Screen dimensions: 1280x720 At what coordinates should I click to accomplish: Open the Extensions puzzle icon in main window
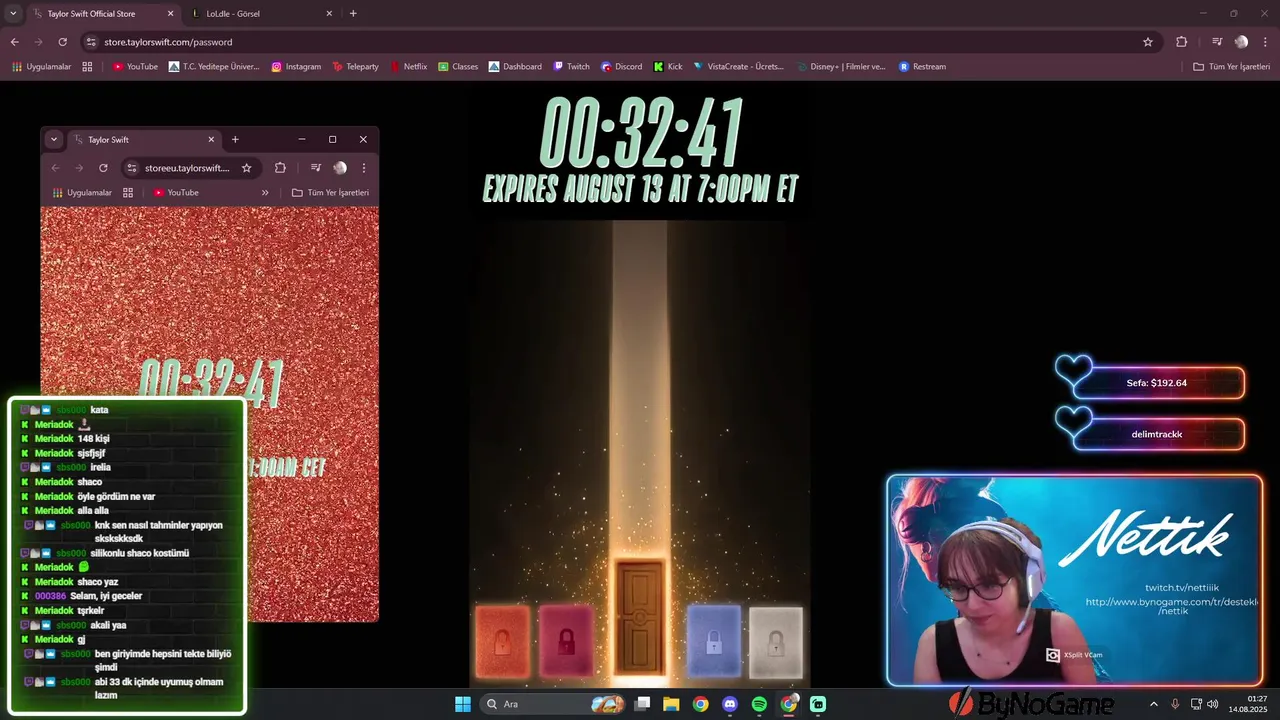pos(1181,42)
